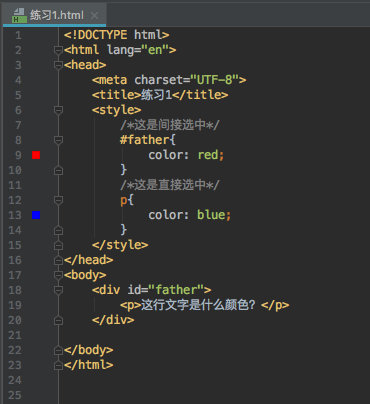The height and width of the screenshot is (404, 370).
Task: Collapse the div father fold on line 18
Action: click(x=58, y=290)
